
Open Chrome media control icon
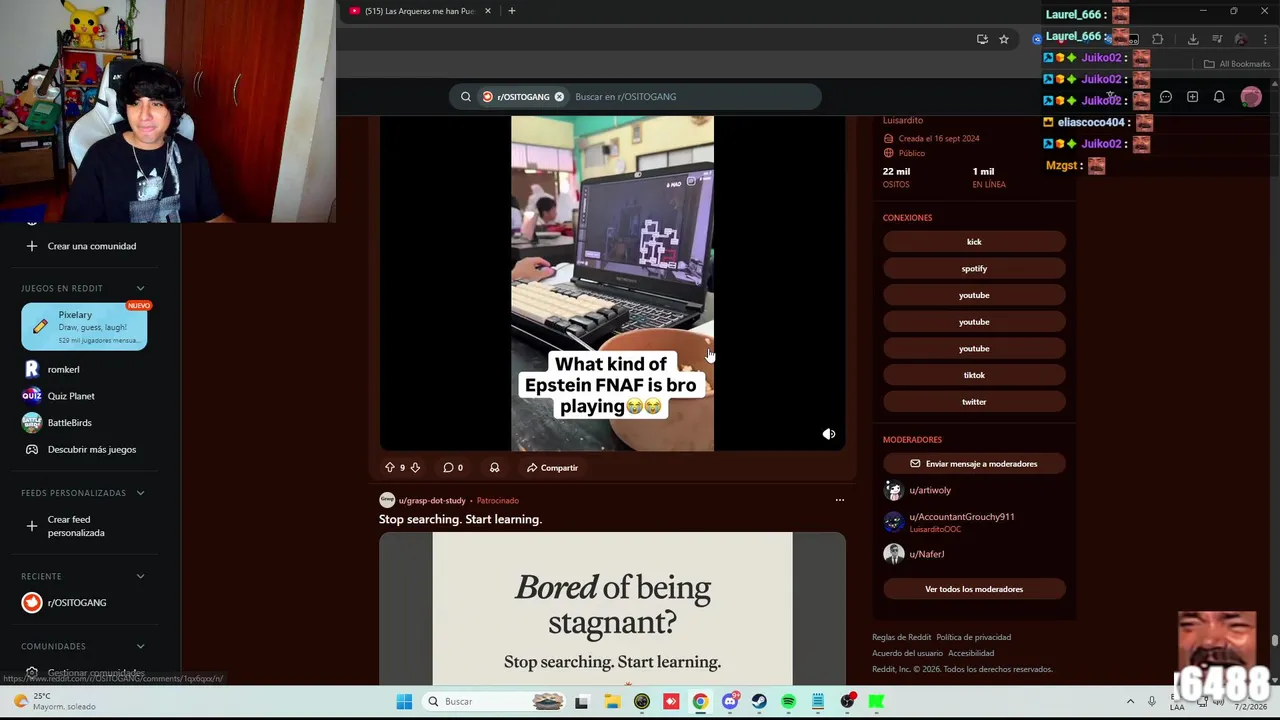click(x=1217, y=39)
